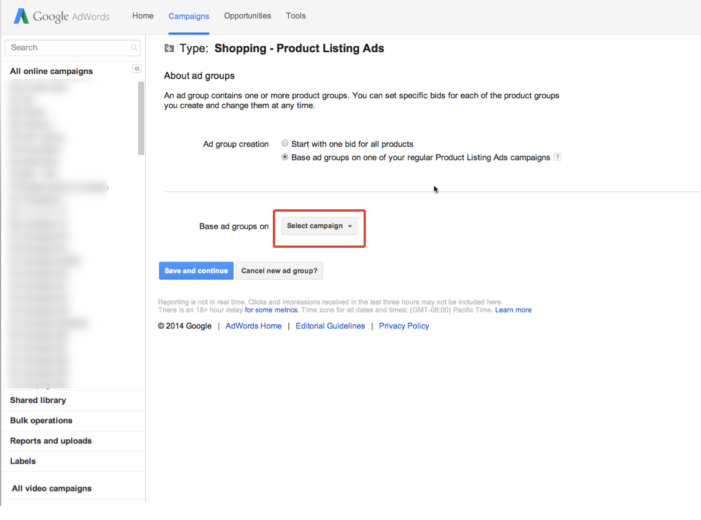701x520 pixels.
Task: Click the campaign type folder icon
Action: pos(169,48)
